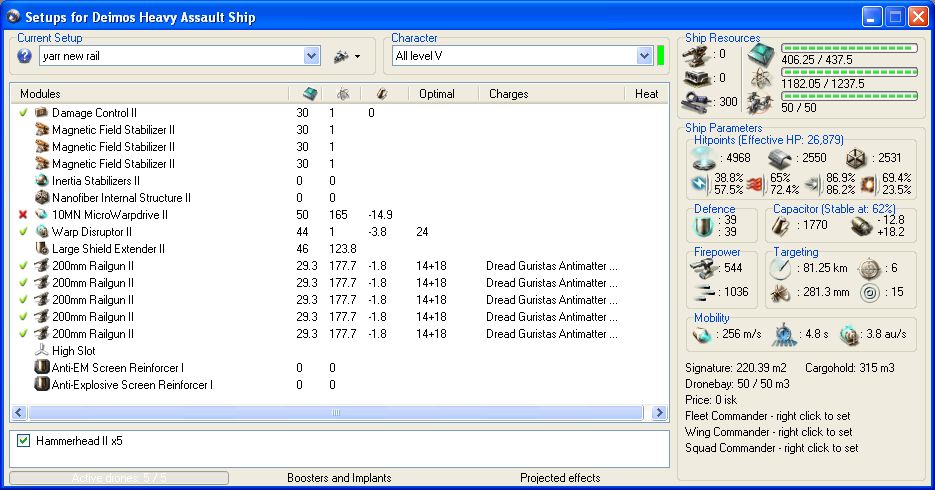Uncheck the Hammerhead II x5 drone checkbox
The image size is (935, 490).
tap(24, 440)
